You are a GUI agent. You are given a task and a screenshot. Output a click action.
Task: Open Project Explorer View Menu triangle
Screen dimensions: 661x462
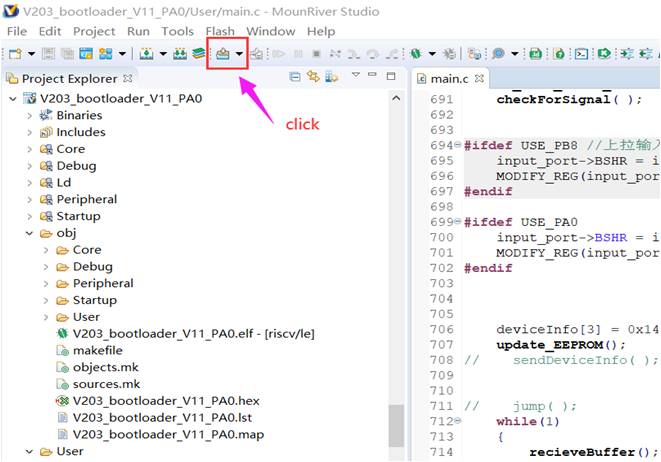tap(356, 75)
